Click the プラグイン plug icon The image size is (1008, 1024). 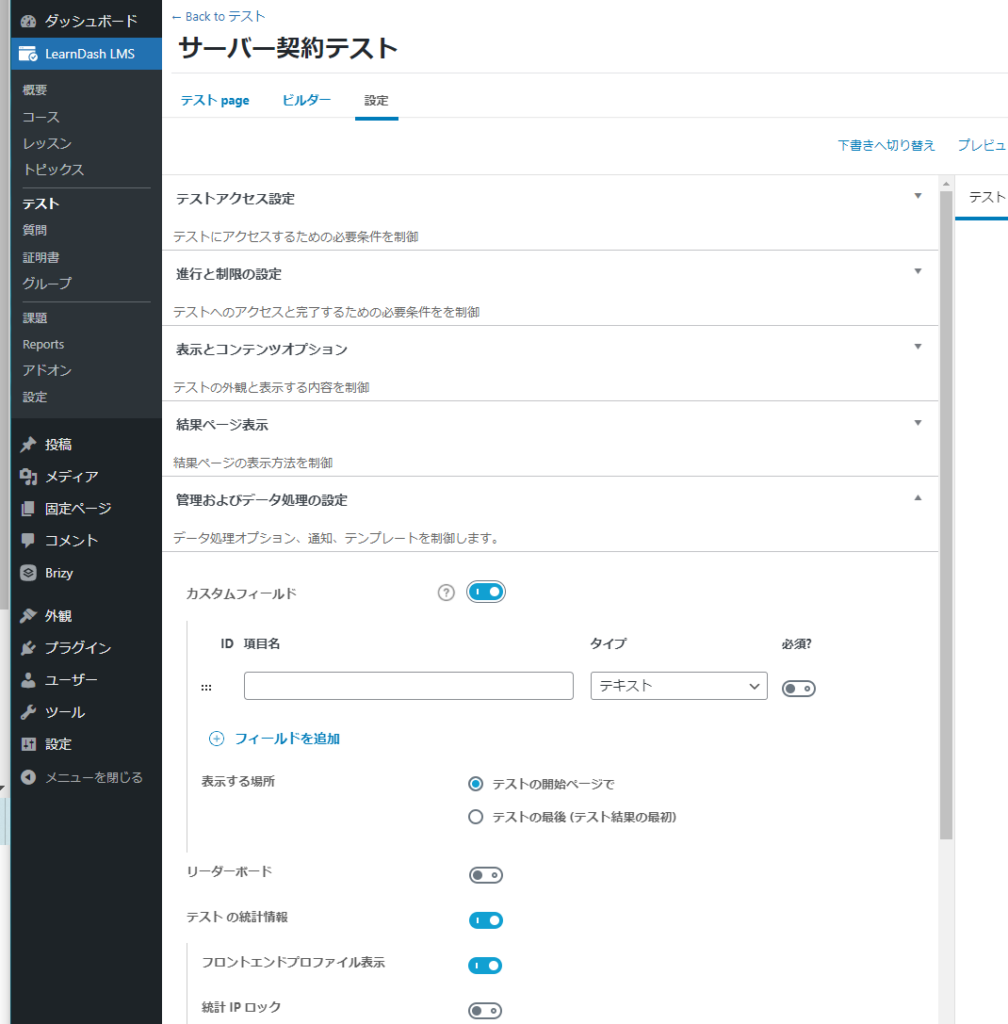28,648
